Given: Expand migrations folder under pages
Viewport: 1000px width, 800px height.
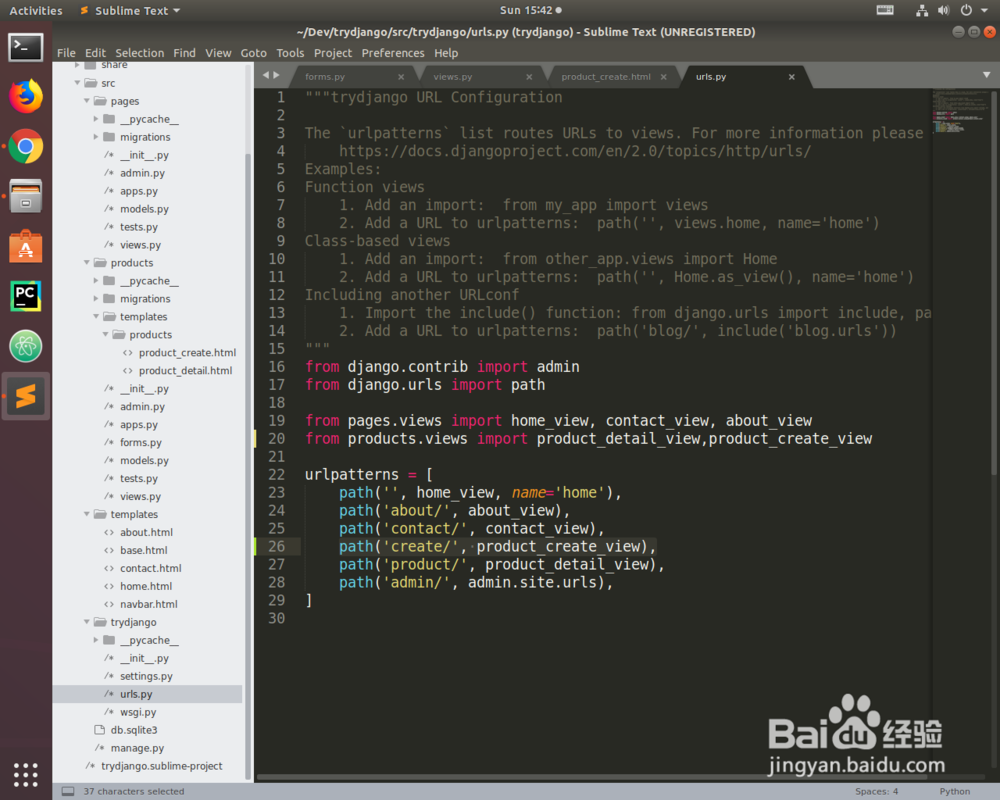Looking at the screenshot, I should click(x=96, y=137).
